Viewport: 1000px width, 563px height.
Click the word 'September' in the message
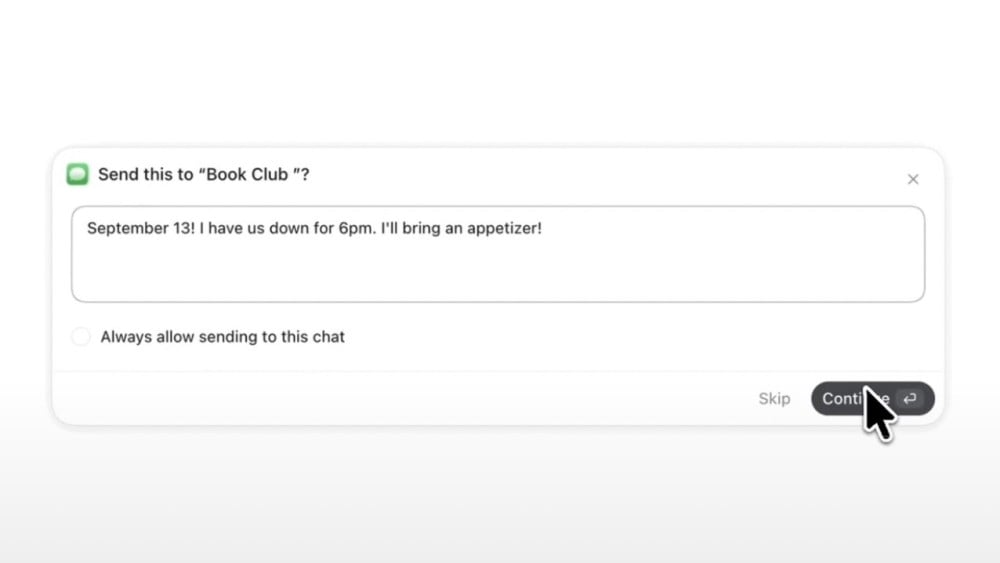tap(128, 228)
